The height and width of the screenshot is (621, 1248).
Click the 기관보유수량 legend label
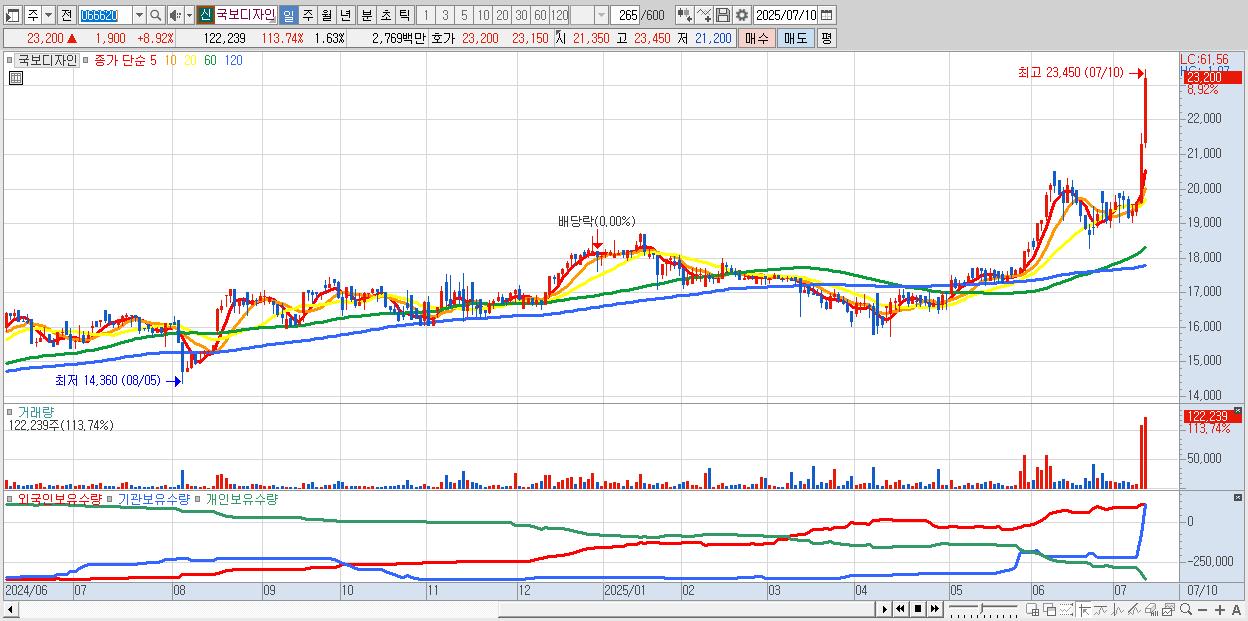(x=153, y=498)
